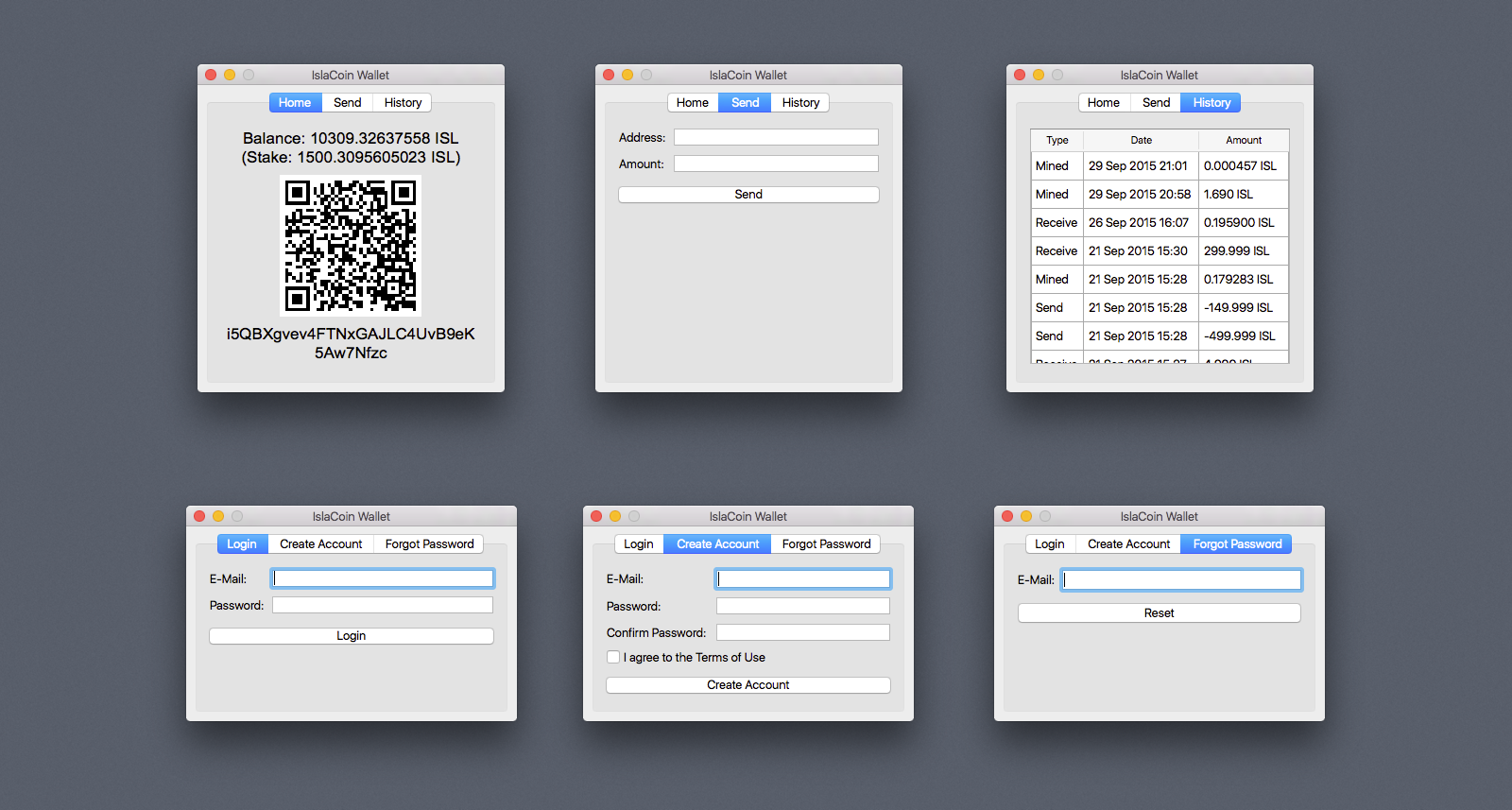1512x810 pixels.
Task: Click the wallet address text i5QBXgvev4FTNx
Action: point(351,343)
